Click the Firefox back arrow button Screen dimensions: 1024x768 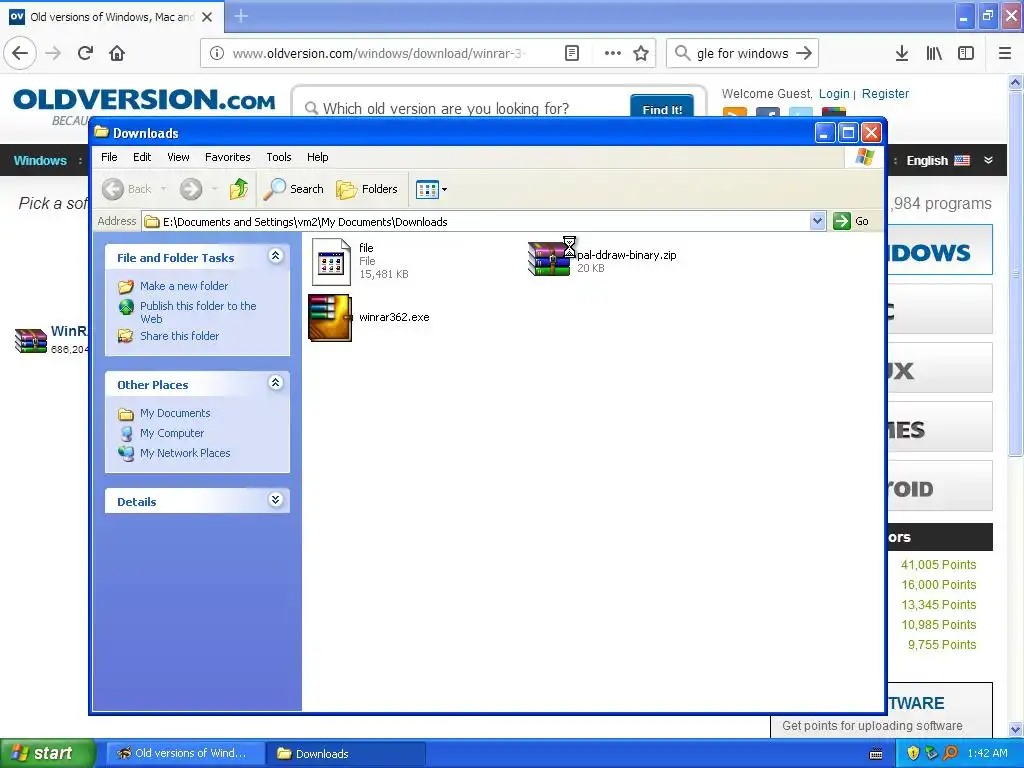pyautogui.click(x=20, y=53)
